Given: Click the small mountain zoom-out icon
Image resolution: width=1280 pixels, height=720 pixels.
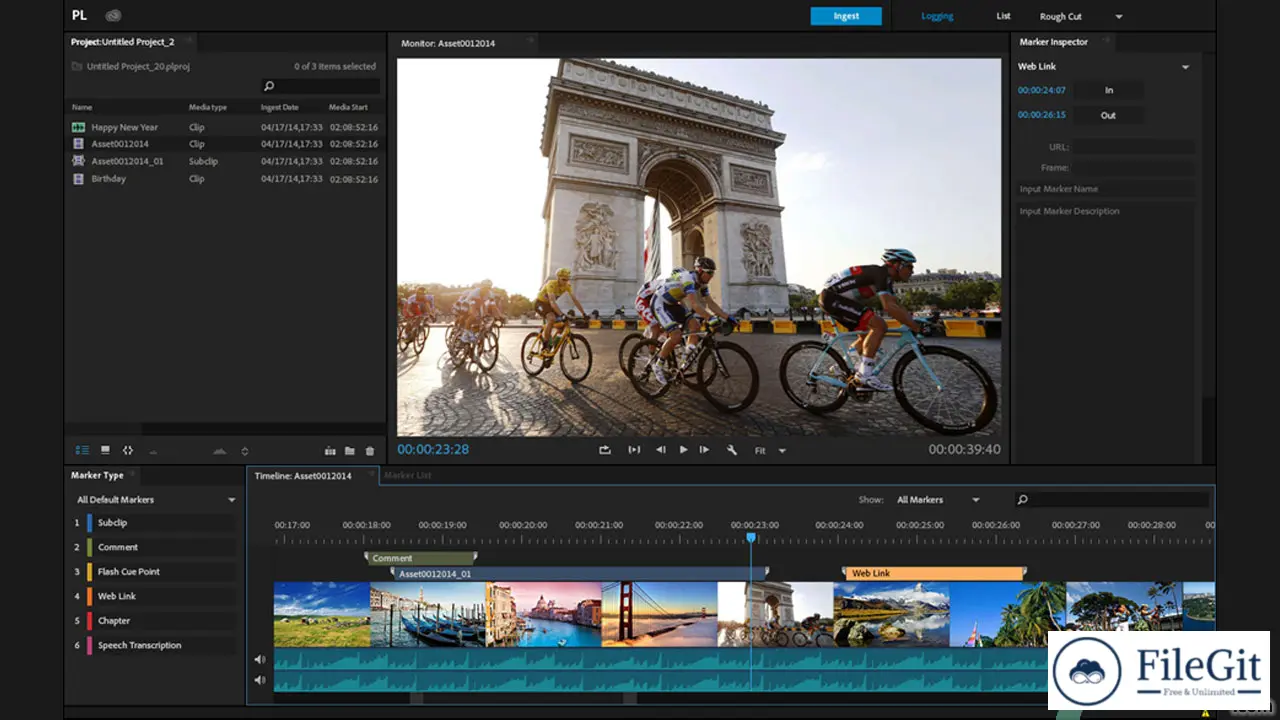Looking at the screenshot, I should click(153, 452).
